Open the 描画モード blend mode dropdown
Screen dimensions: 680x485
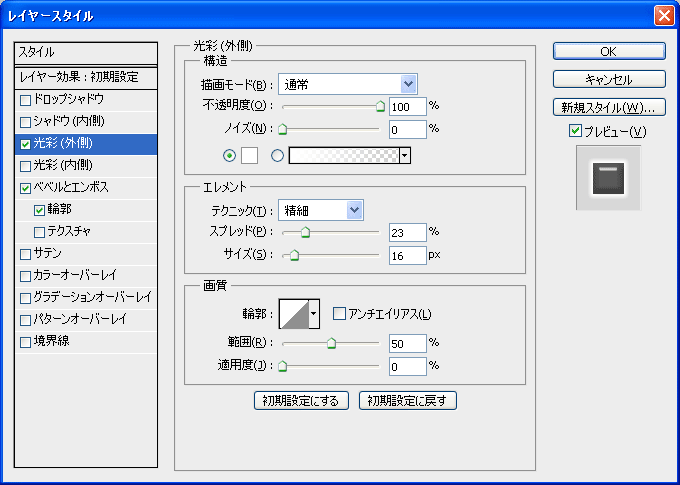point(347,84)
